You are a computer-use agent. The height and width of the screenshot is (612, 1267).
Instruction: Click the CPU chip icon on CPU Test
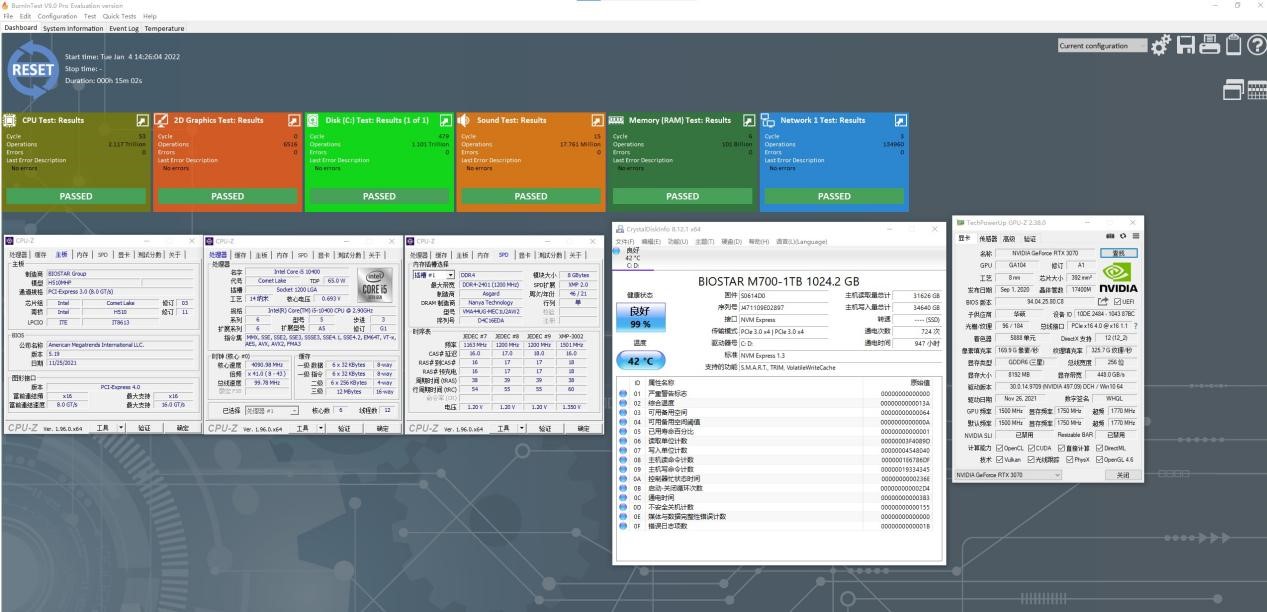[11, 120]
